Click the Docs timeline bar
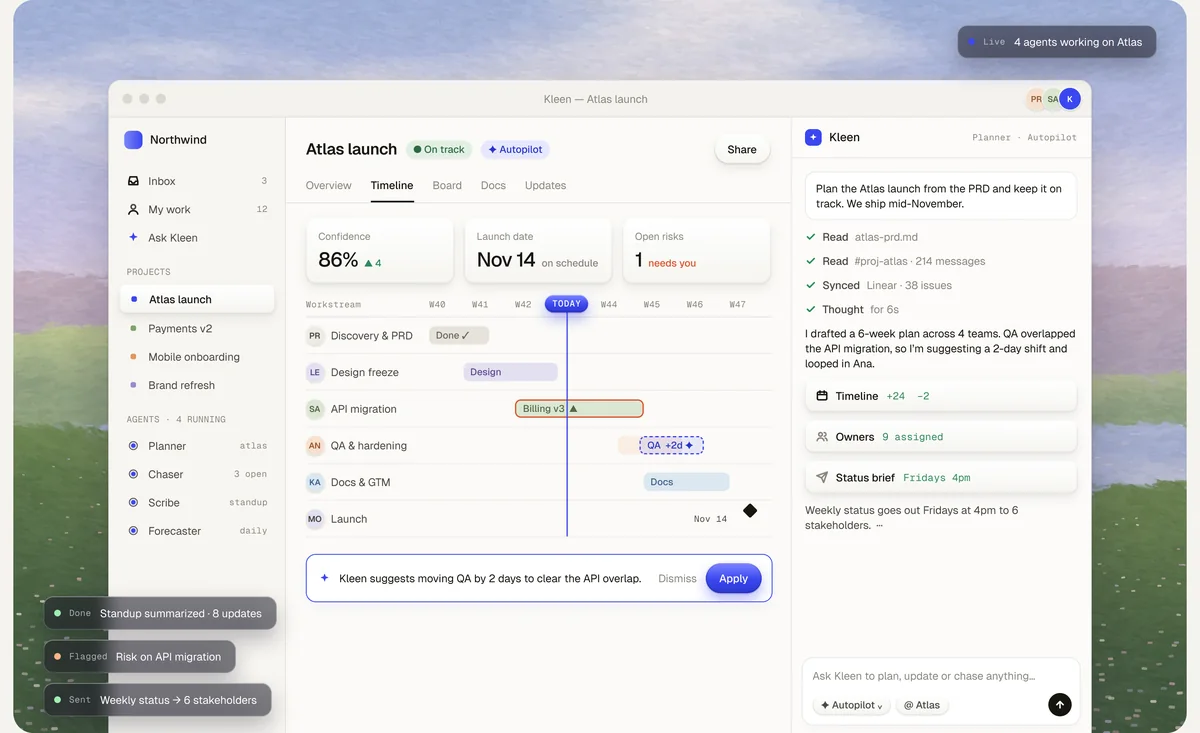Image resolution: width=1200 pixels, height=733 pixels. click(686, 482)
